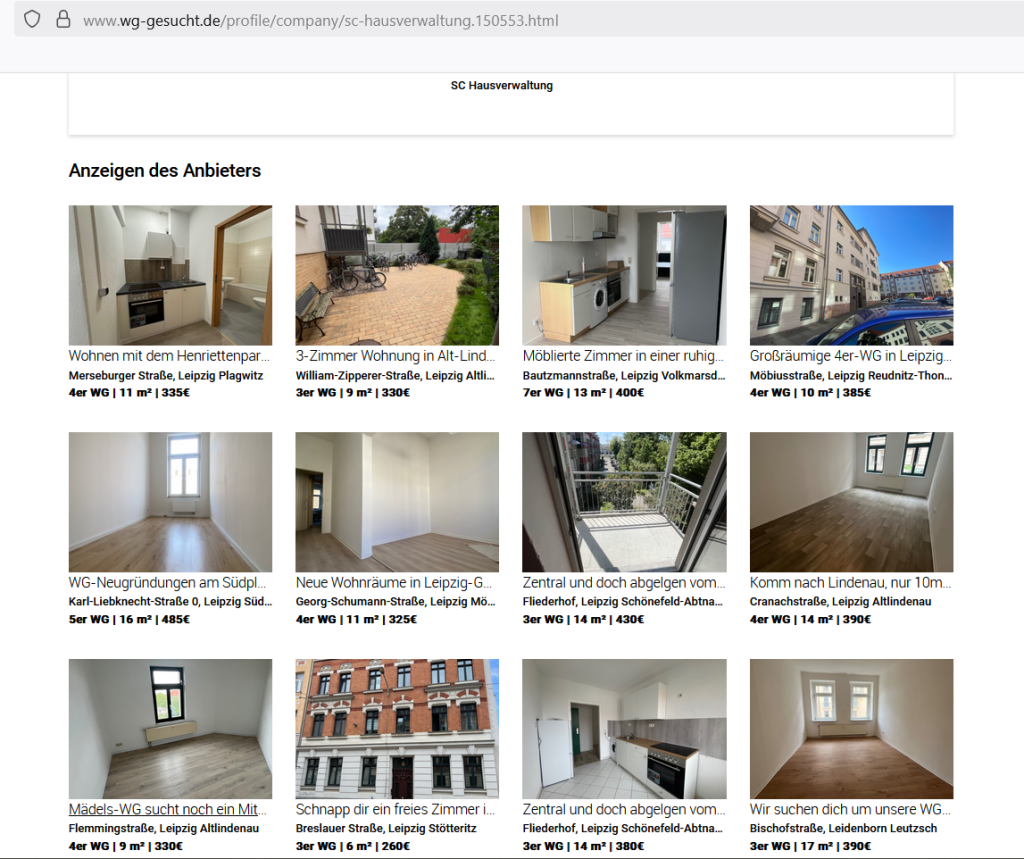The image size is (1024, 859).
Task: Open the Georg-Schumann-Straße room thumbnail
Action: 397,502
